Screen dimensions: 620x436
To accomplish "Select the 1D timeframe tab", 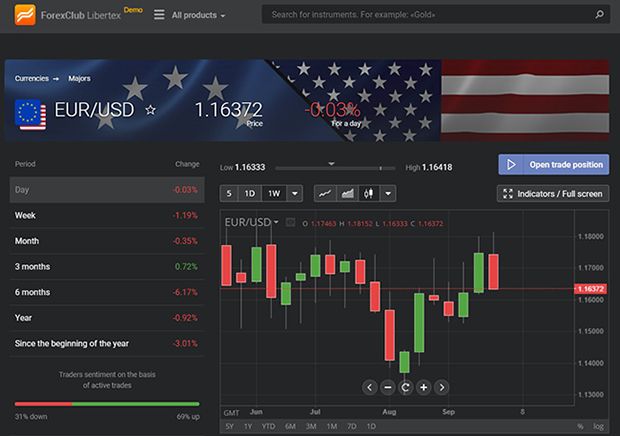I will pyautogui.click(x=250, y=193).
